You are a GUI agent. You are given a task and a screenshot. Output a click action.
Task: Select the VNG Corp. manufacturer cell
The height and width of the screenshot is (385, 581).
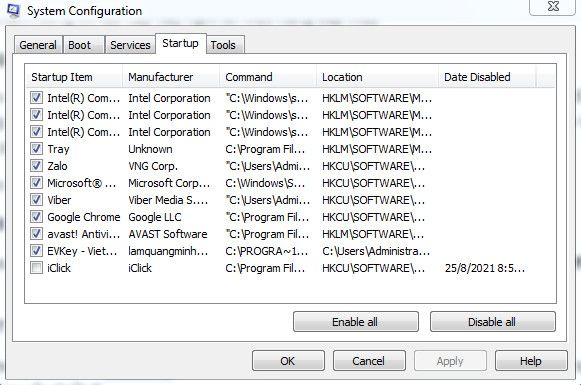click(x=153, y=166)
